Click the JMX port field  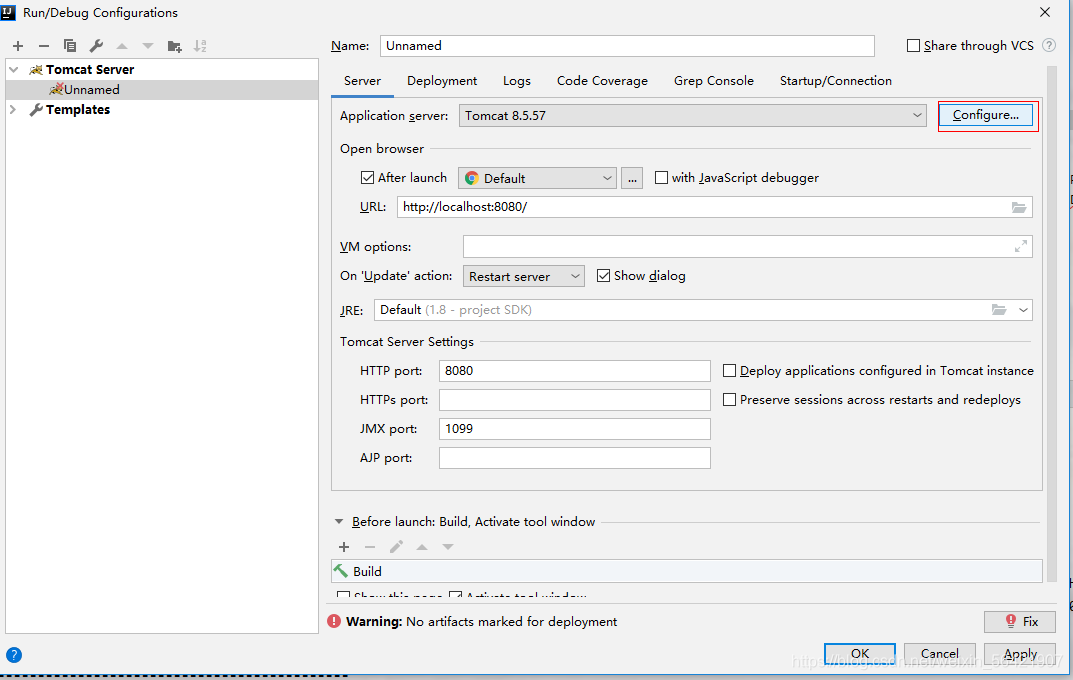pos(574,429)
